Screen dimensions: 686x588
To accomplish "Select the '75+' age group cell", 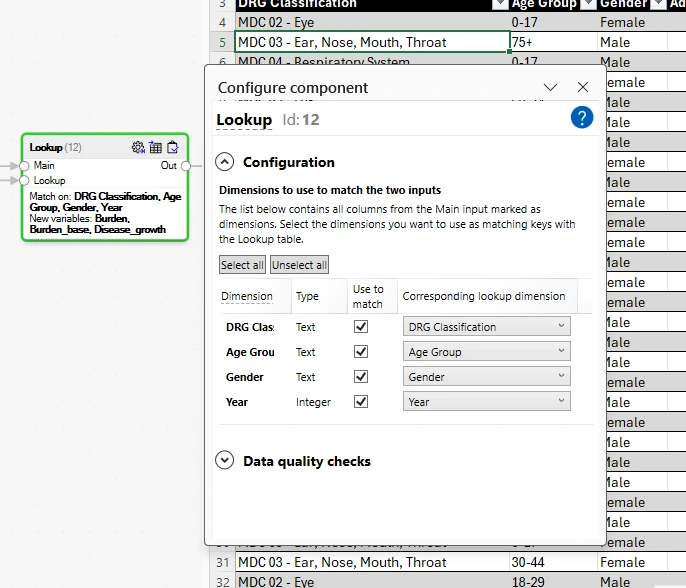I will (554, 42).
